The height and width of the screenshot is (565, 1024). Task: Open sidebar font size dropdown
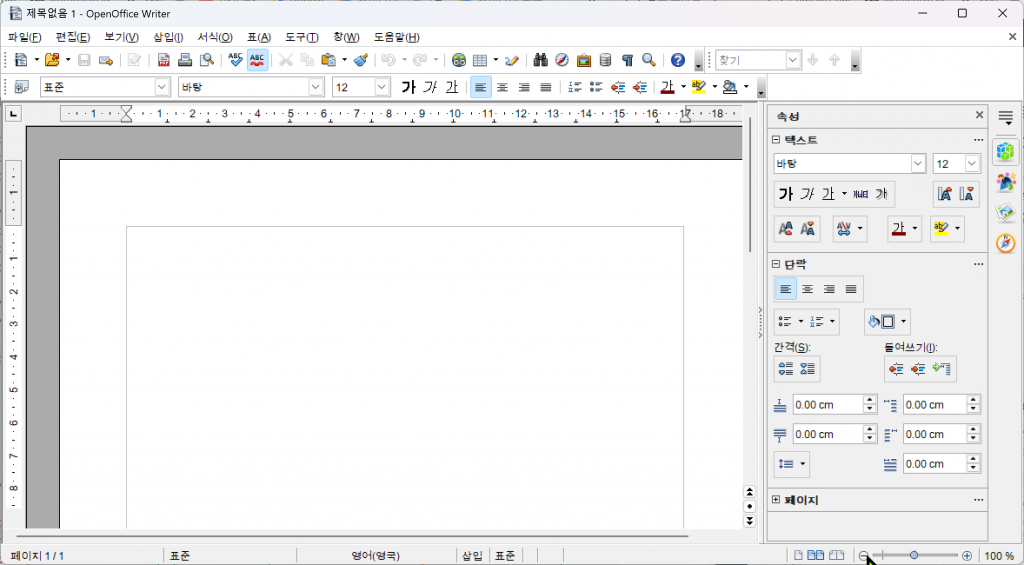[x=972, y=164]
